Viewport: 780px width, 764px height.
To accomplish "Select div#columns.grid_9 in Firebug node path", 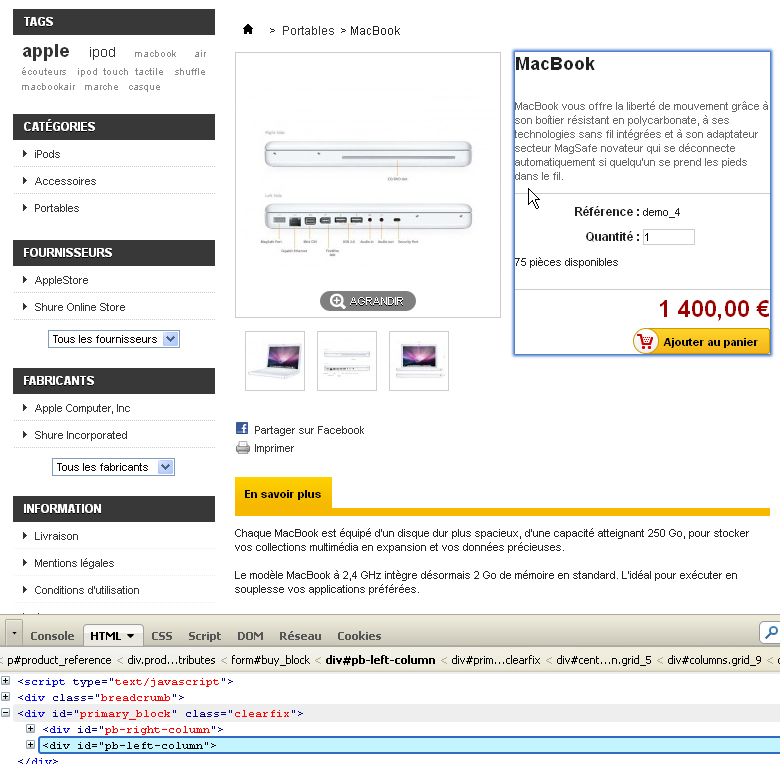I will coord(714,660).
